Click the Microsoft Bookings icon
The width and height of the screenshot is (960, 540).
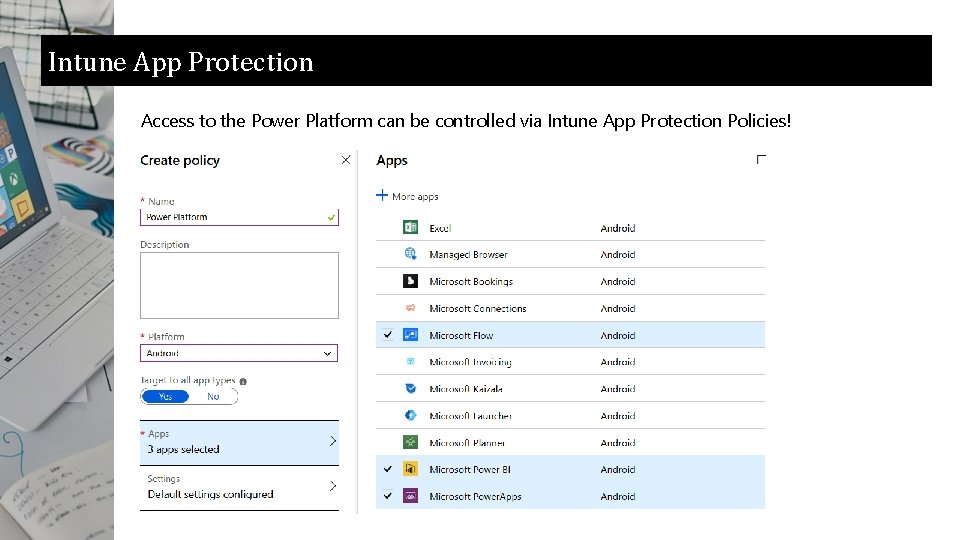410,281
